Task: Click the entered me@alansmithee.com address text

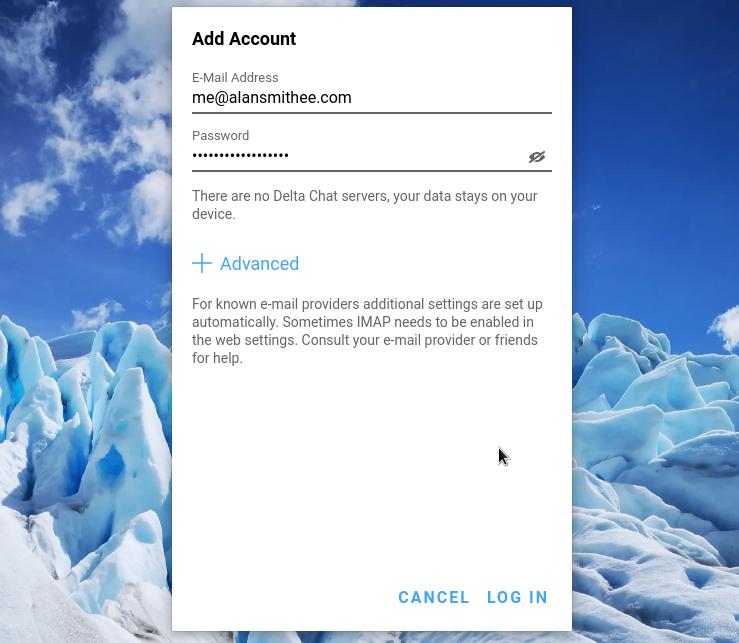Action: tap(271, 98)
